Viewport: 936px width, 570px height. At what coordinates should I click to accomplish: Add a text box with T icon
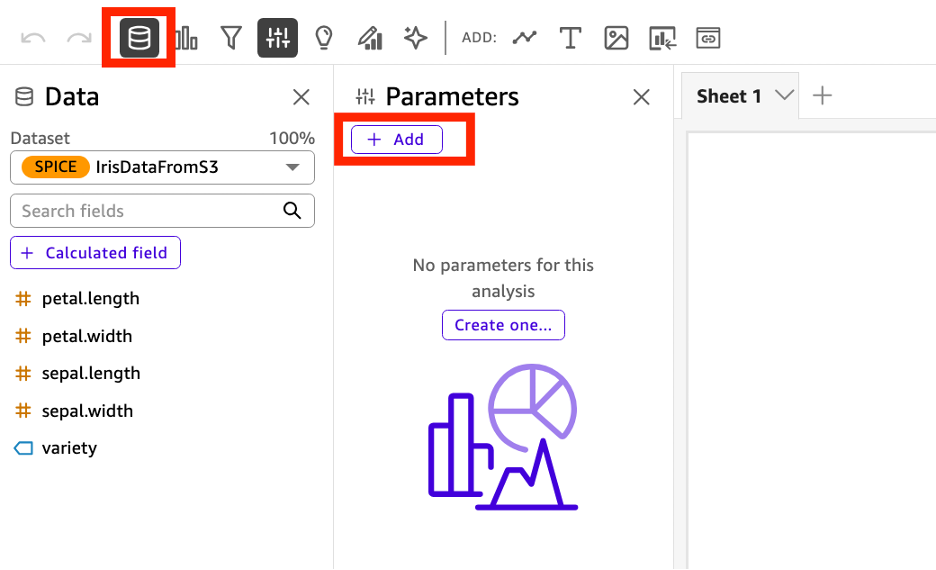570,39
